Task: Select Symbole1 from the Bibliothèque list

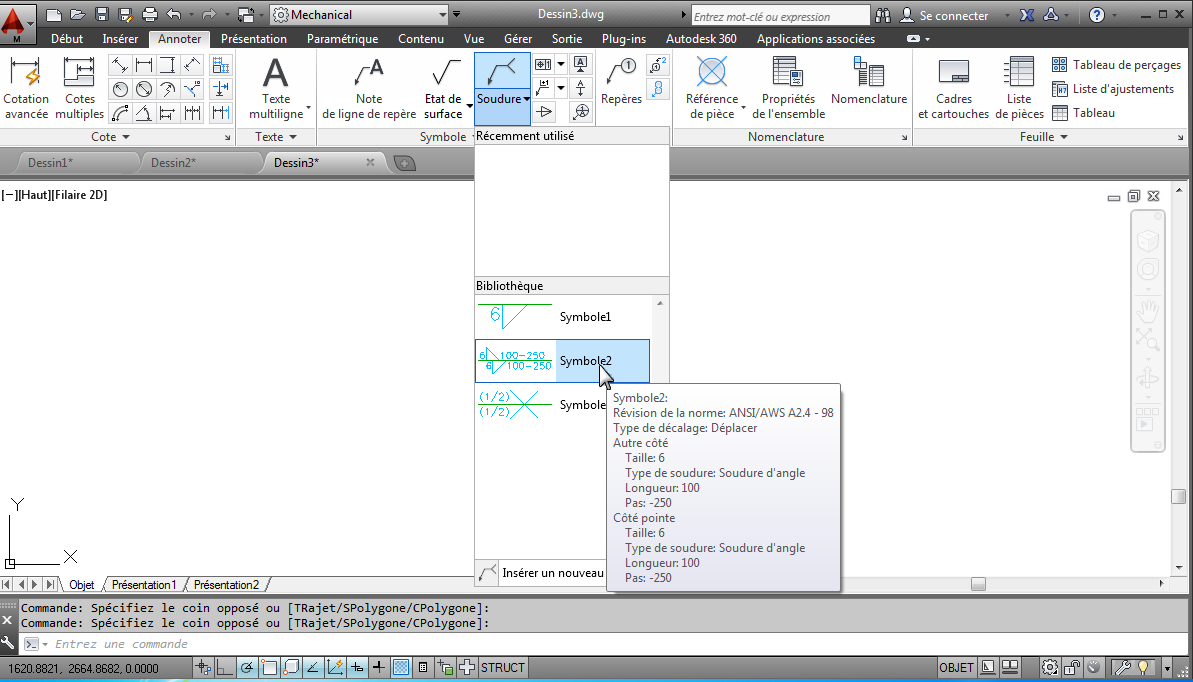Action: click(563, 317)
